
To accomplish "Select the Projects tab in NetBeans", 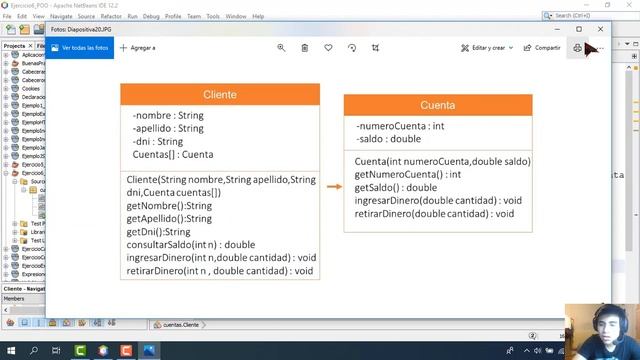I will coord(15,46).
